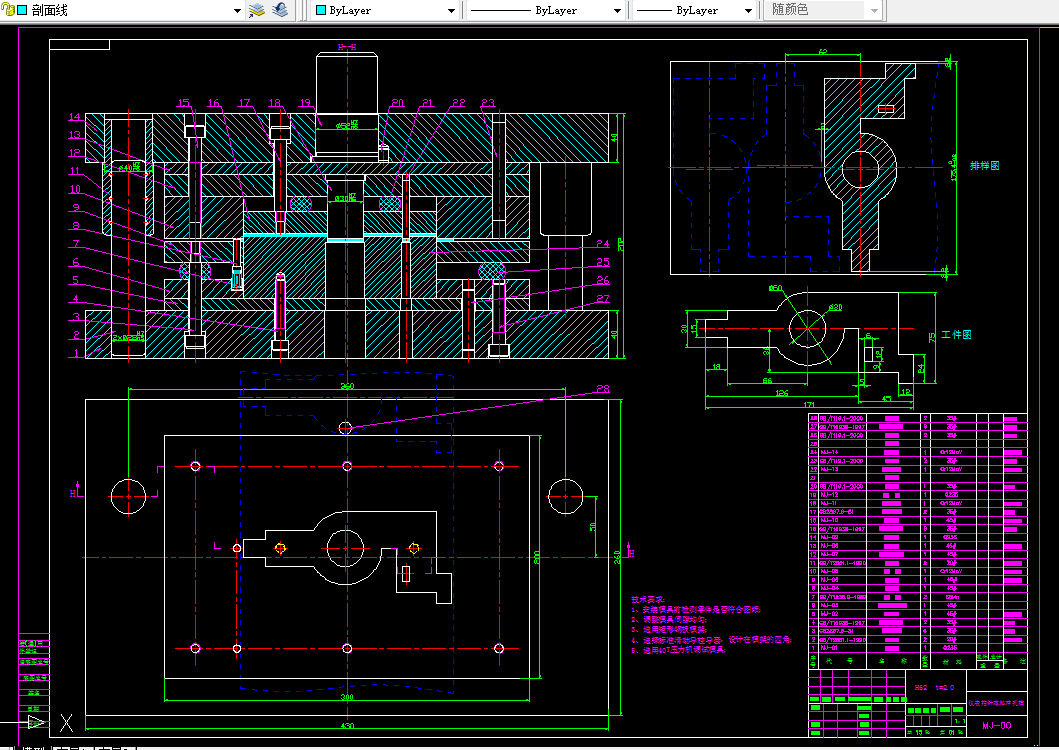Select part balloon number 28
1059x750 pixels.
603,389
